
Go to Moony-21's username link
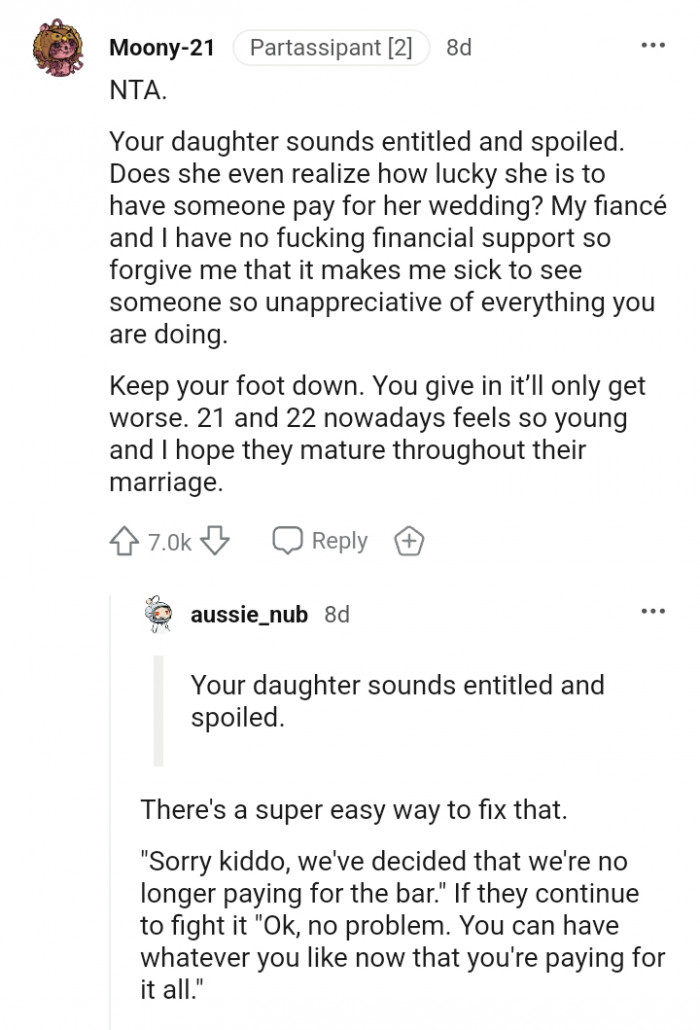(x=161, y=46)
